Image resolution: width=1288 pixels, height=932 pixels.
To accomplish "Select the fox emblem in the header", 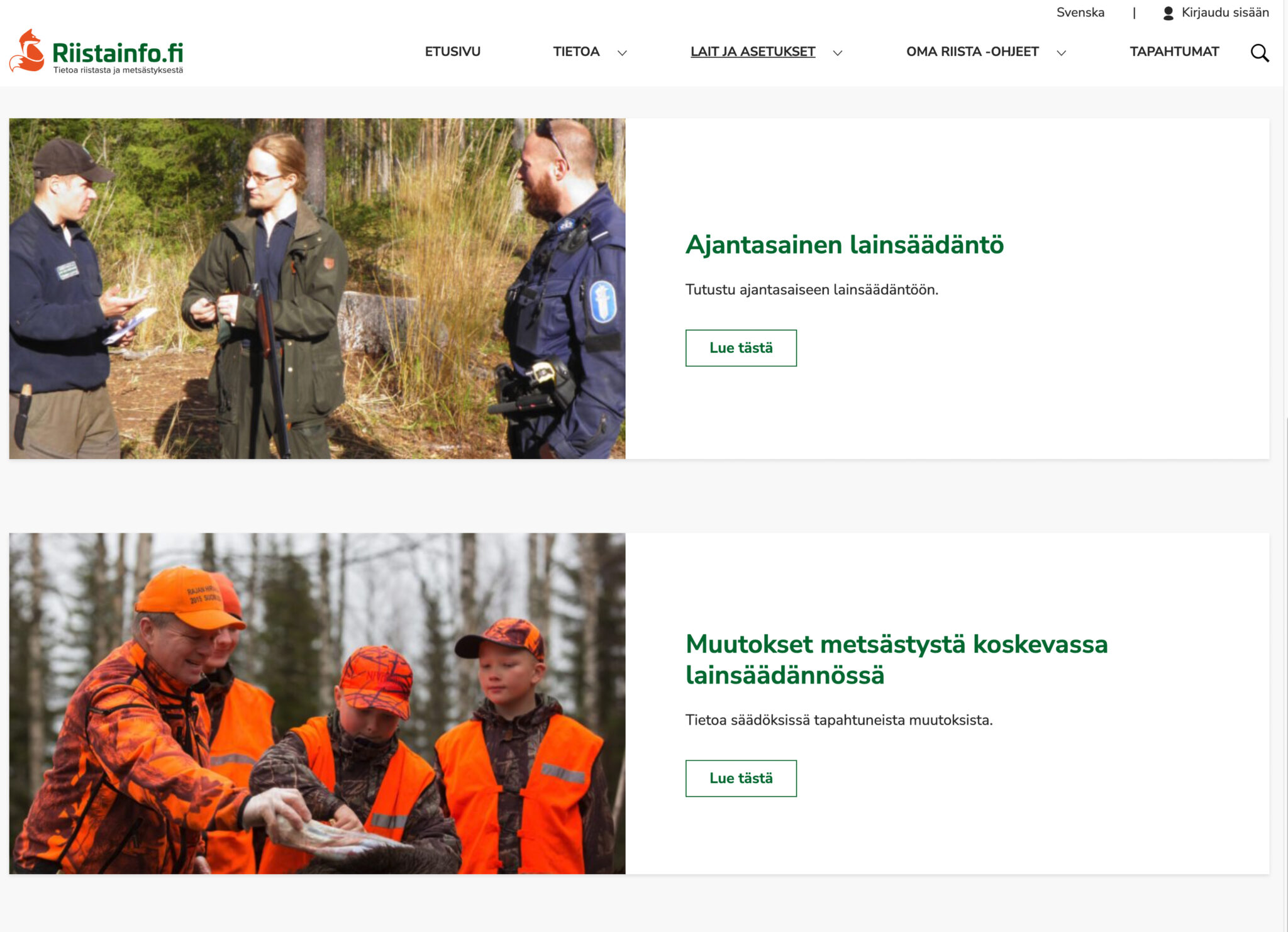I will 28,52.
